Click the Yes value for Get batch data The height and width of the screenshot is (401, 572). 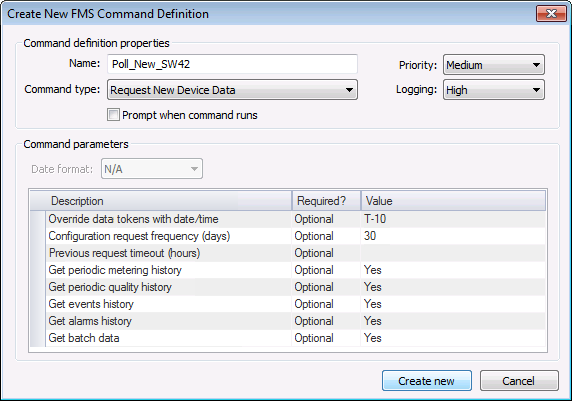(453, 338)
